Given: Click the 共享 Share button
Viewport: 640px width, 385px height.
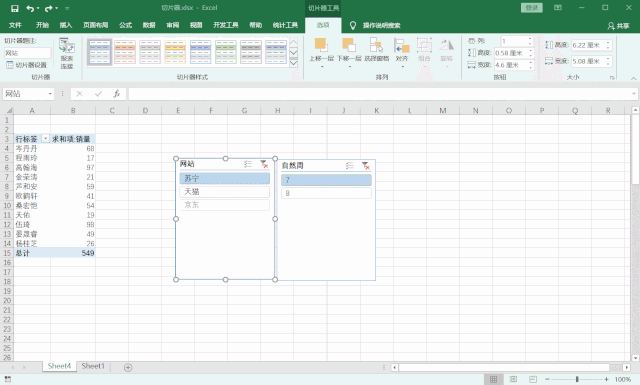Looking at the screenshot, I should click(x=618, y=26).
